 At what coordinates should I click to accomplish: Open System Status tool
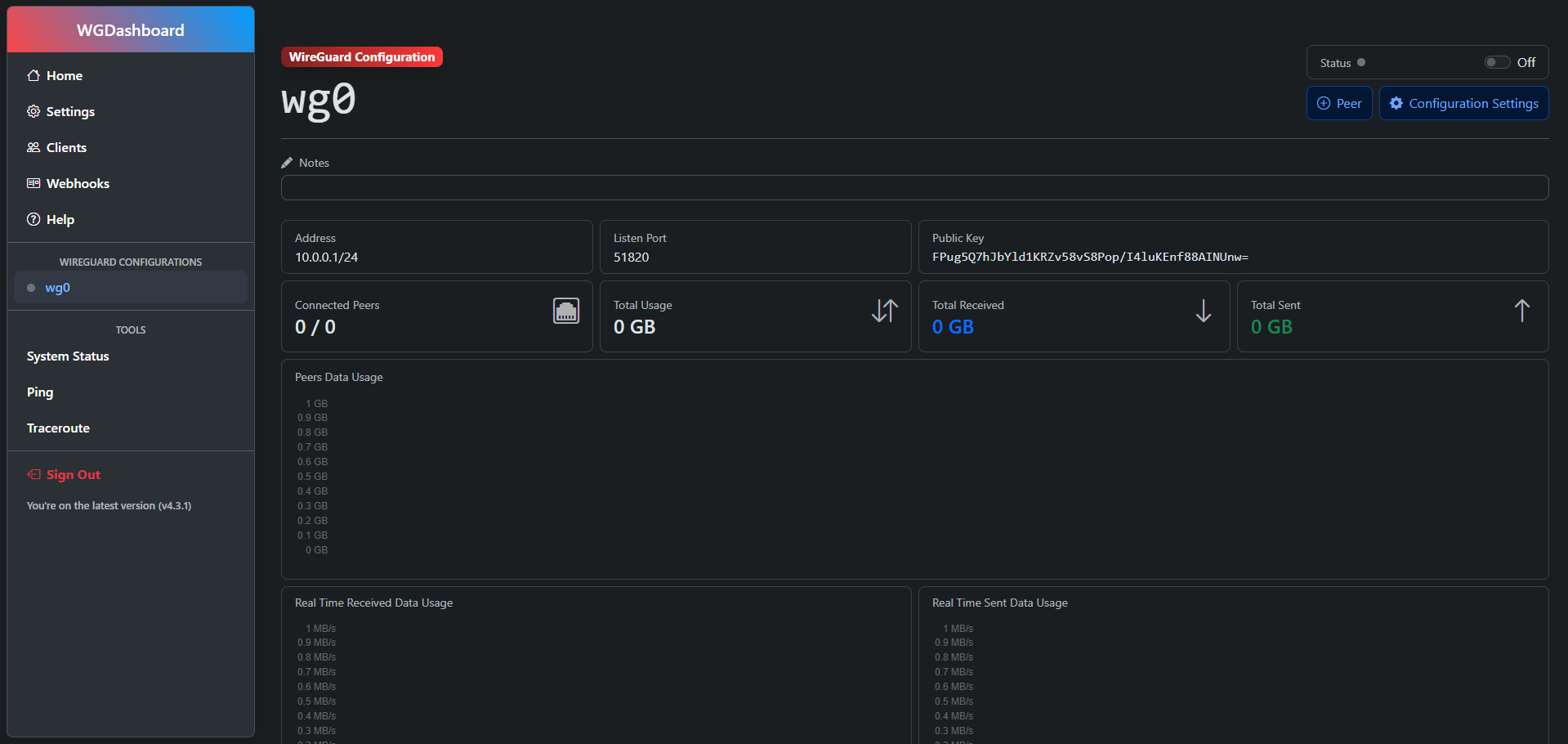click(68, 356)
